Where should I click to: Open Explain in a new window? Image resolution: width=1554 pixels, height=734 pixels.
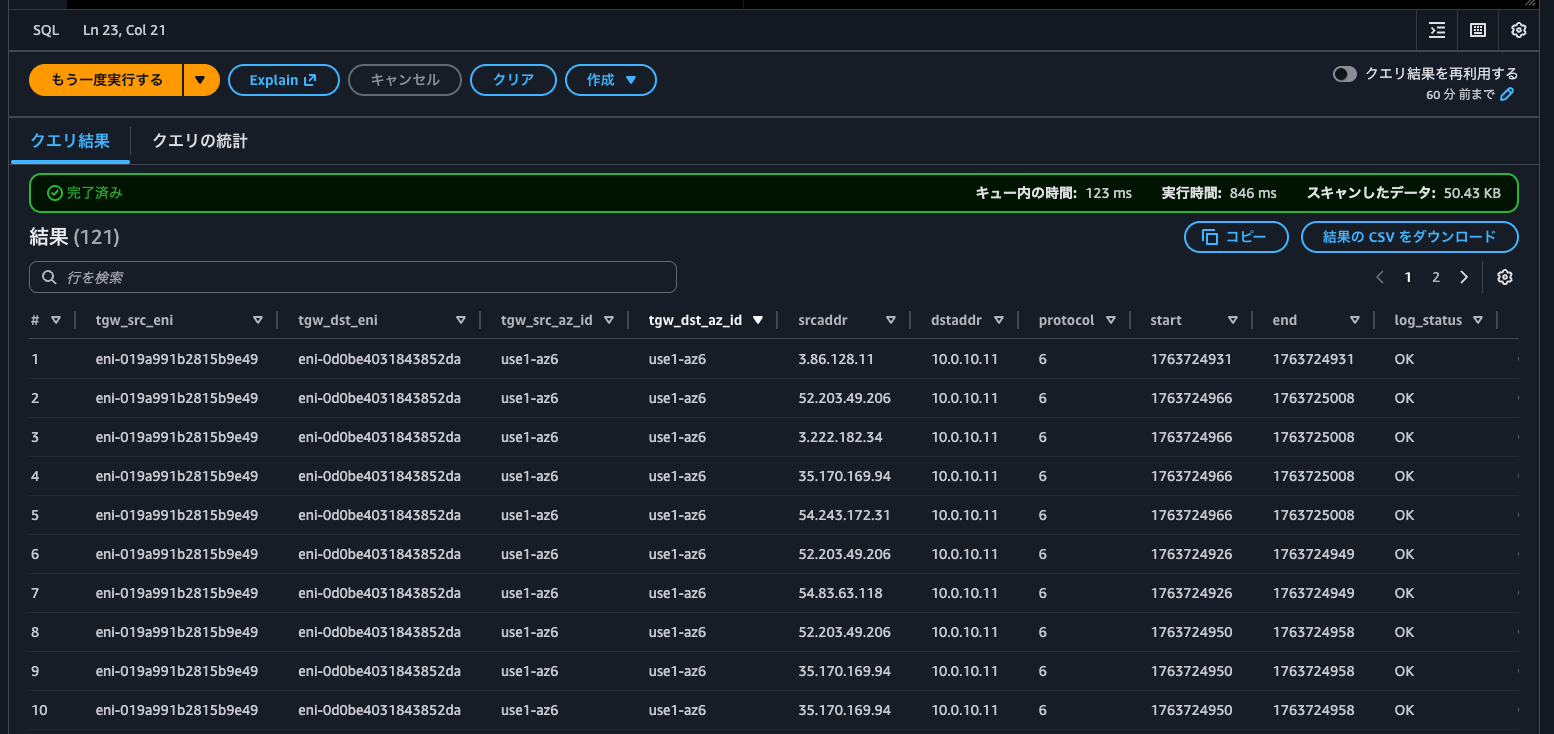pyautogui.click(x=283, y=80)
